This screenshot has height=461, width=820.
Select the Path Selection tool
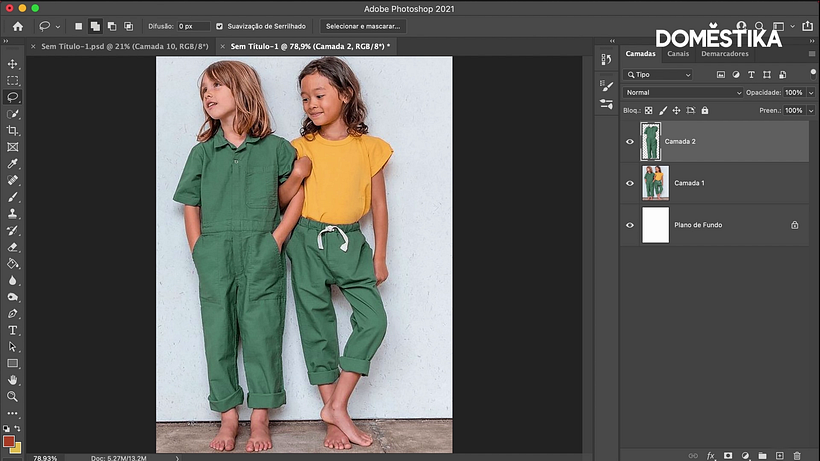pos(13,347)
